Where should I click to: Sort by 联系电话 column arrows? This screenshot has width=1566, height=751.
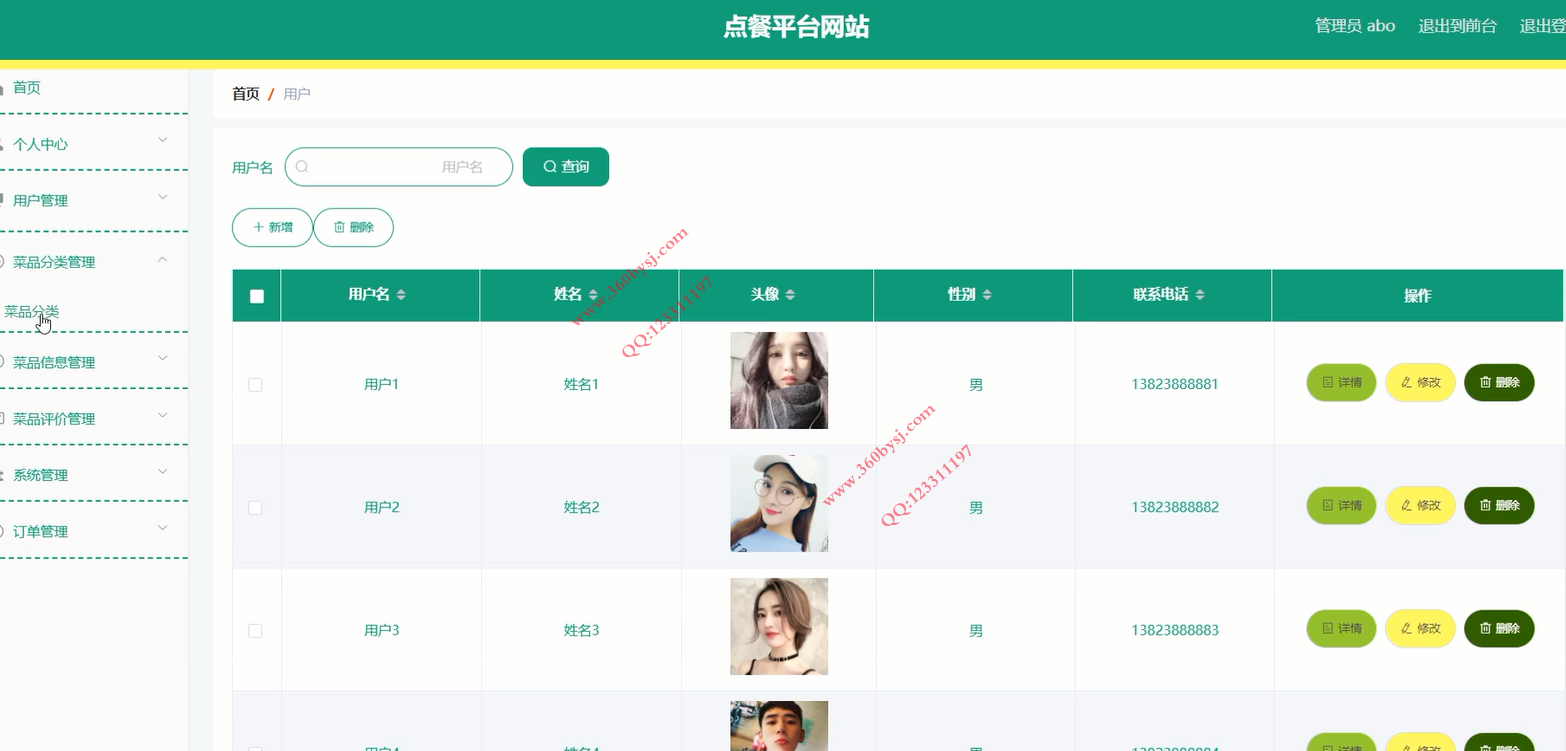point(1200,295)
